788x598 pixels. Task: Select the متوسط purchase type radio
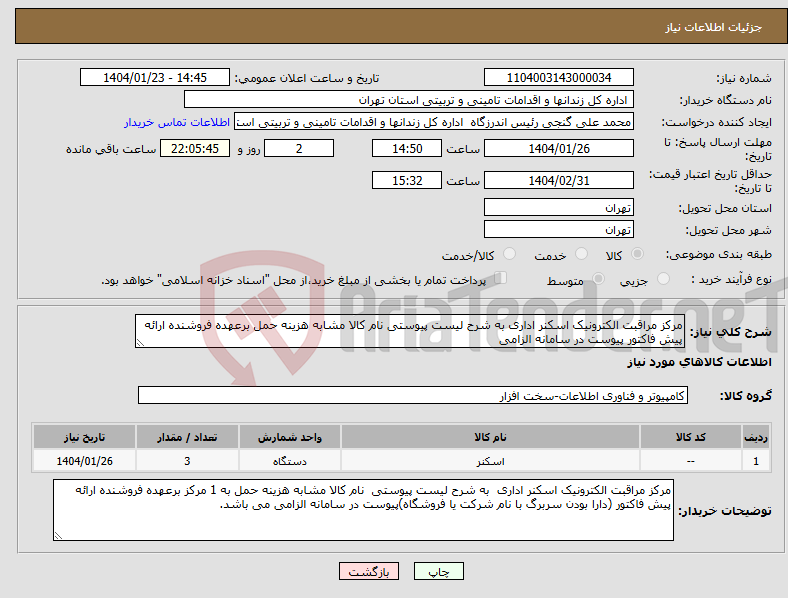[598, 278]
